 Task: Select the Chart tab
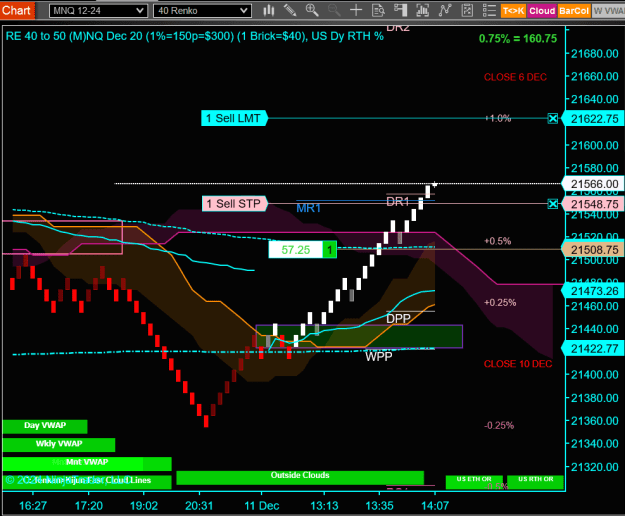point(17,10)
